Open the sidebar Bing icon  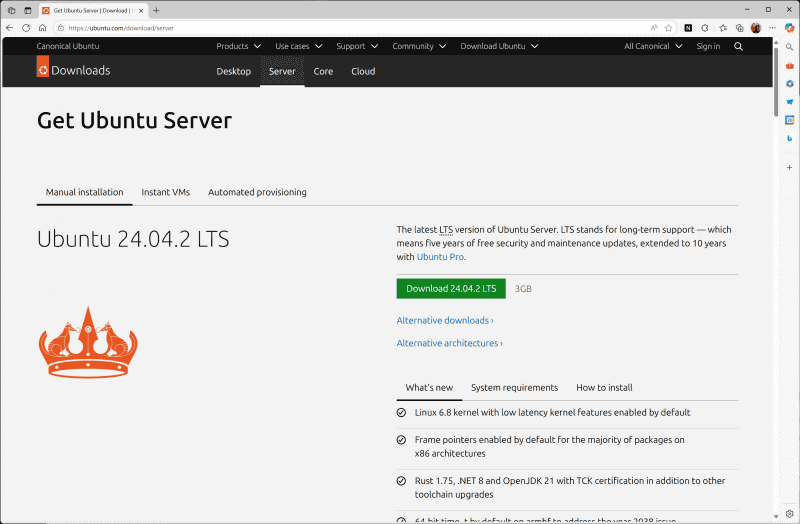(x=789, y=138)
